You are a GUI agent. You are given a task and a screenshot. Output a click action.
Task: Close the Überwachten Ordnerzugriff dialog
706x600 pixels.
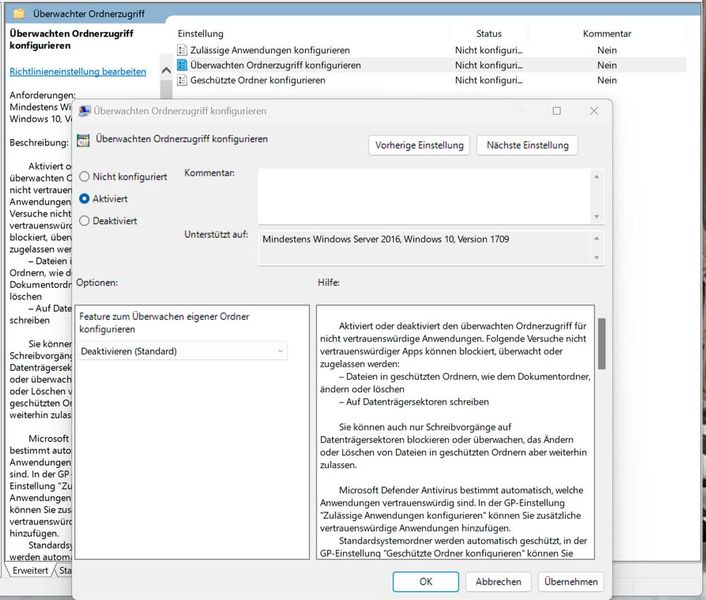point(594,111)
